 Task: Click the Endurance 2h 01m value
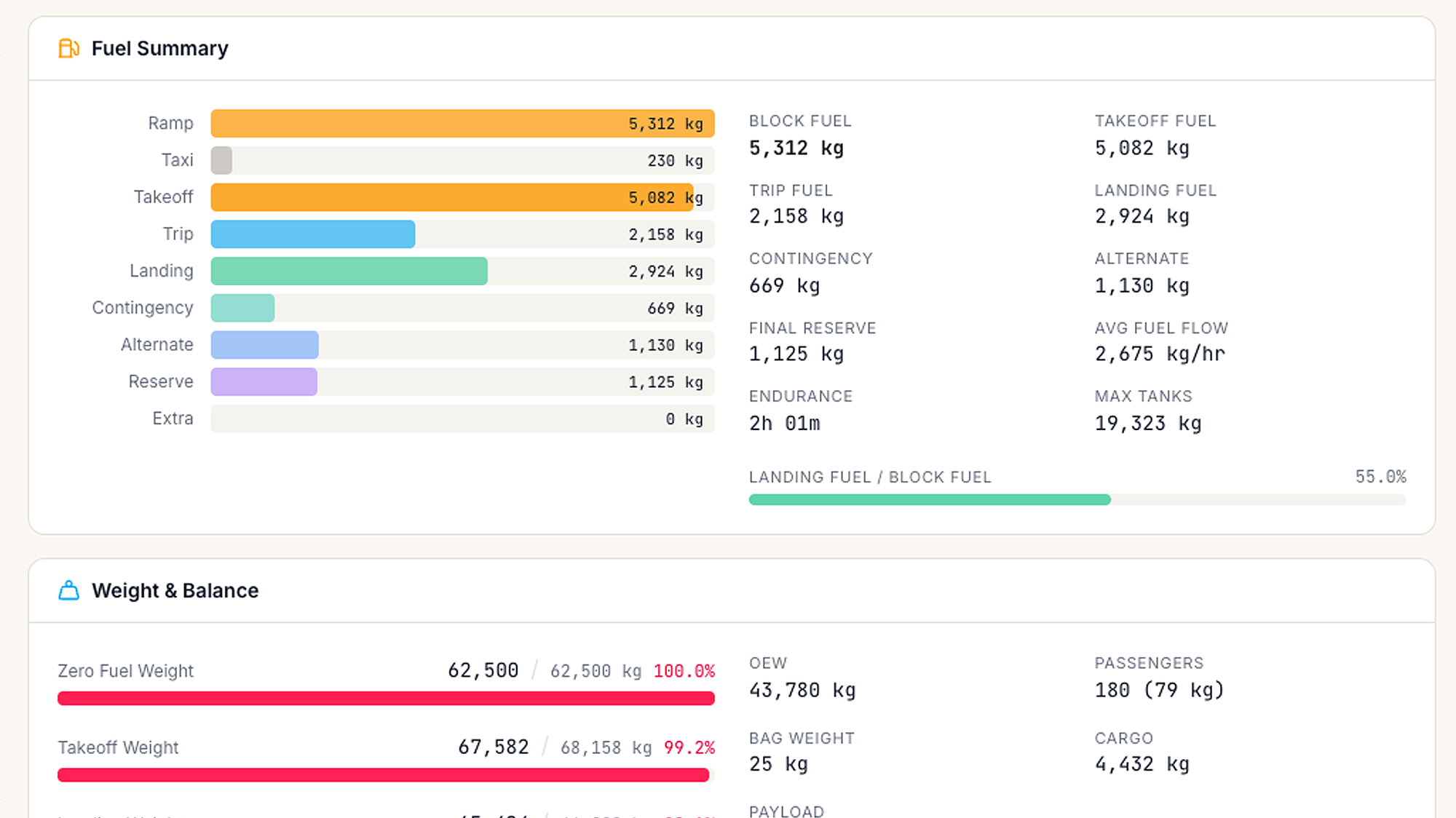tap(785, 424)
